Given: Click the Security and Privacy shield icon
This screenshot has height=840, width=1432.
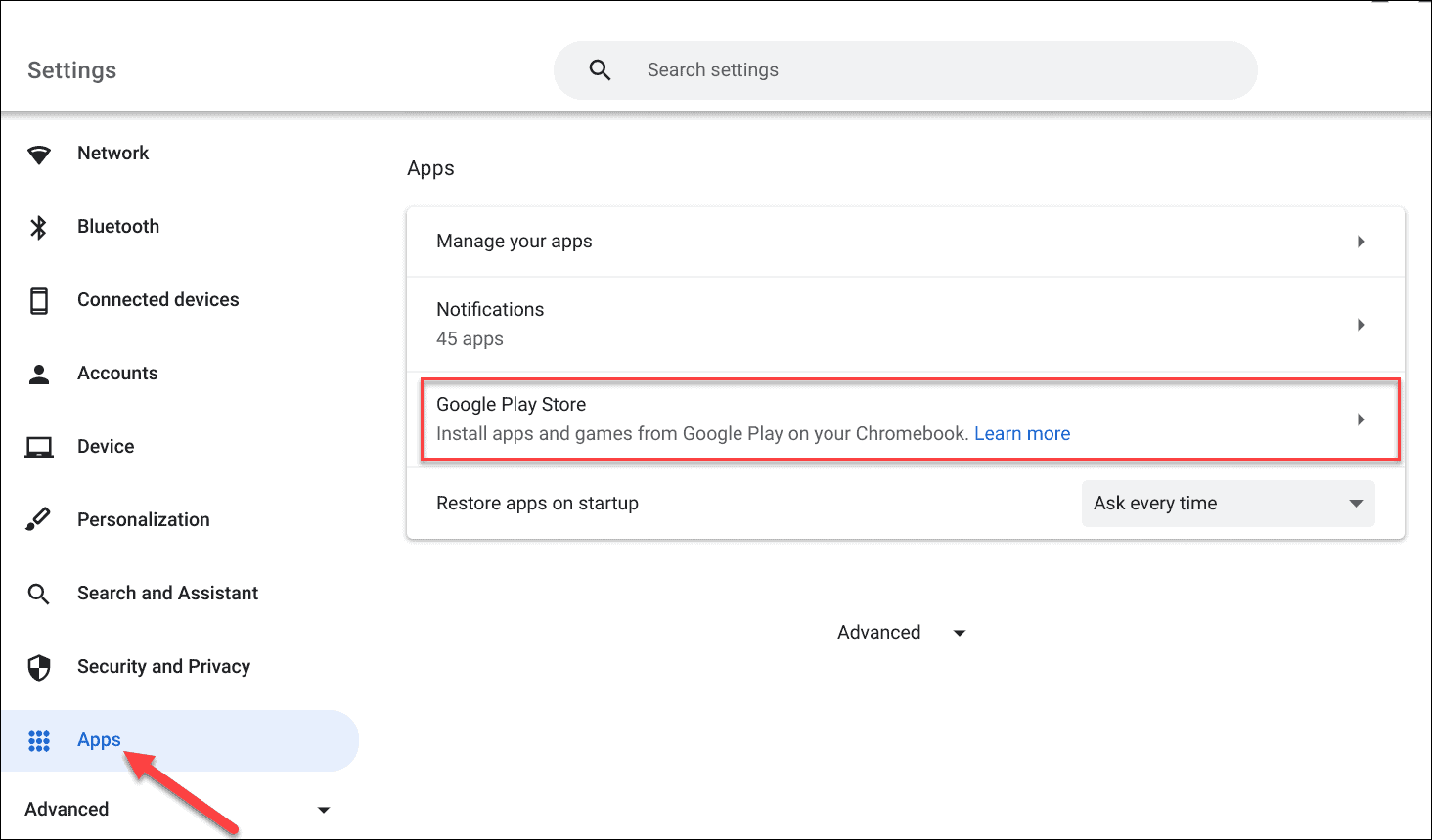Looking at the screenshot, I should point(39,667).
